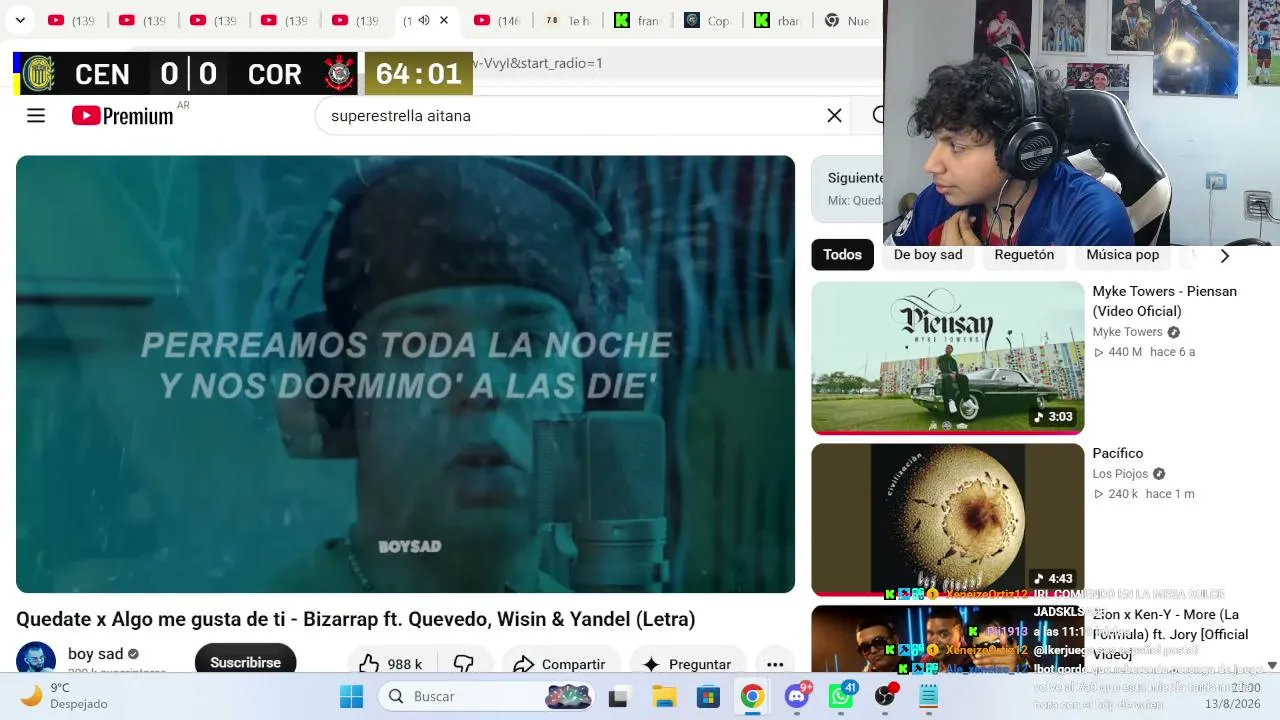The width and height of the screenshot is (1280, 720).
Task: Clear the search box with the X
Action: click(x=834, y=116)
